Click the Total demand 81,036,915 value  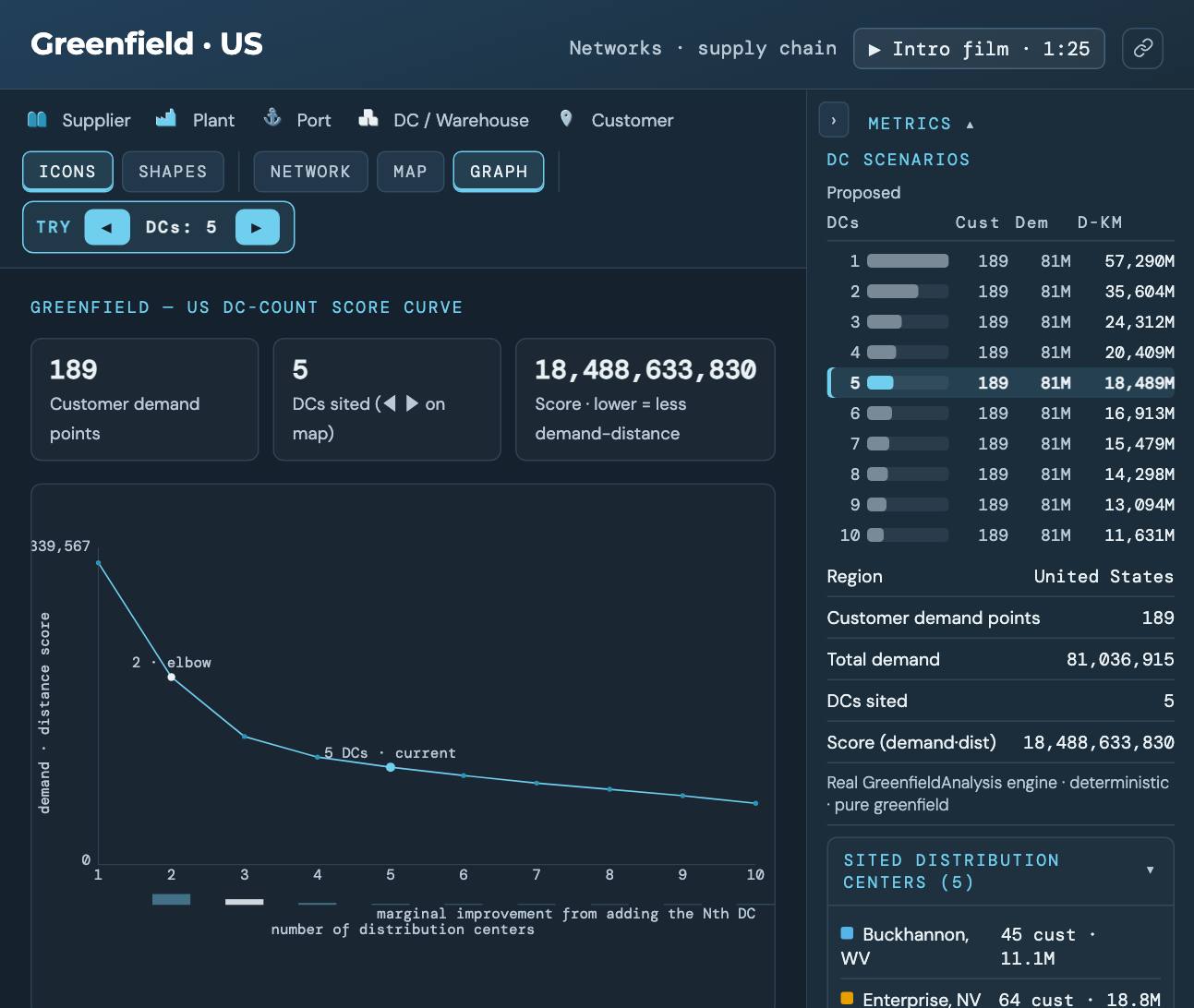1120,659
